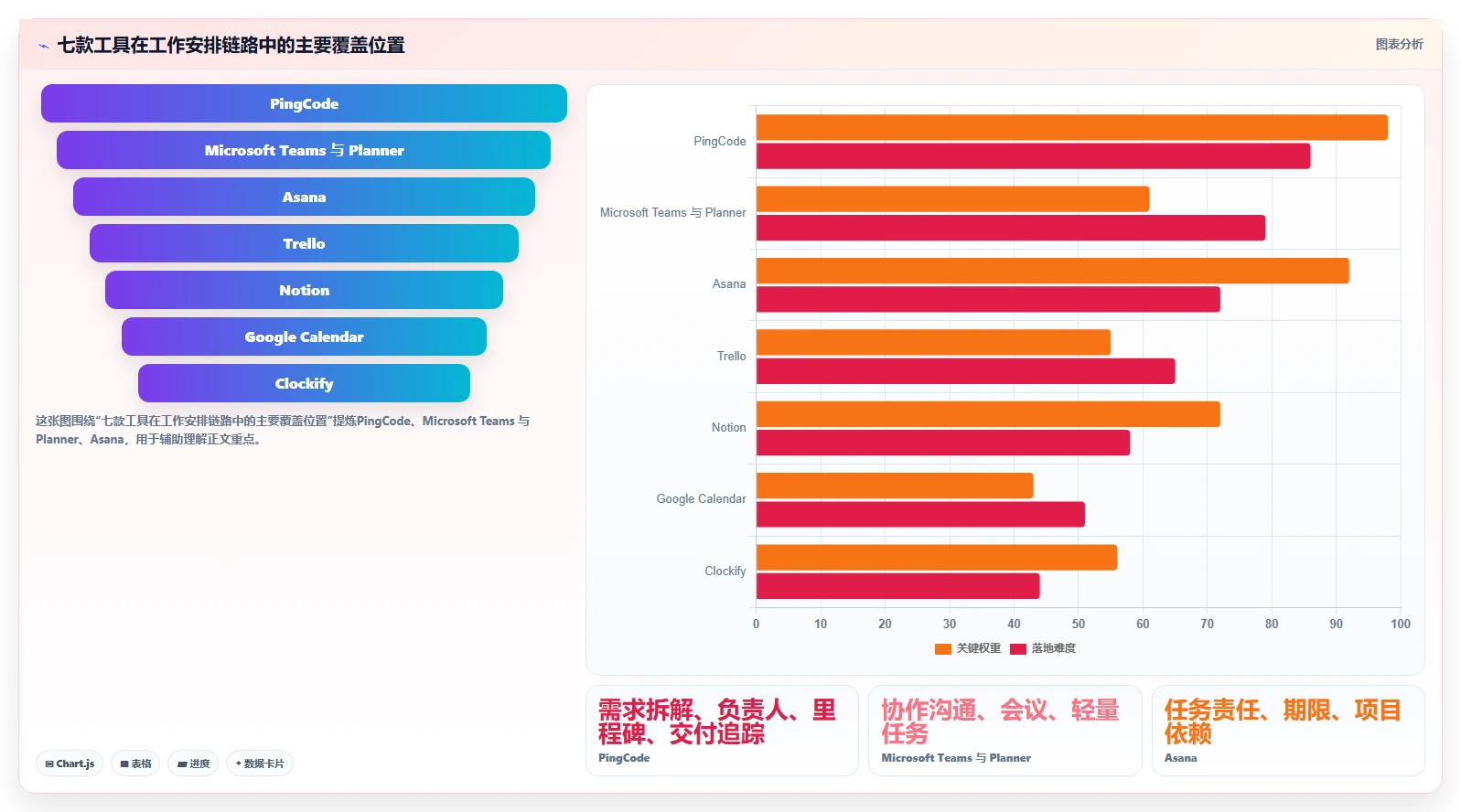Click the 关键权重 legend label text
Viewport: 1461px width, 812px height.
(978, 648)
